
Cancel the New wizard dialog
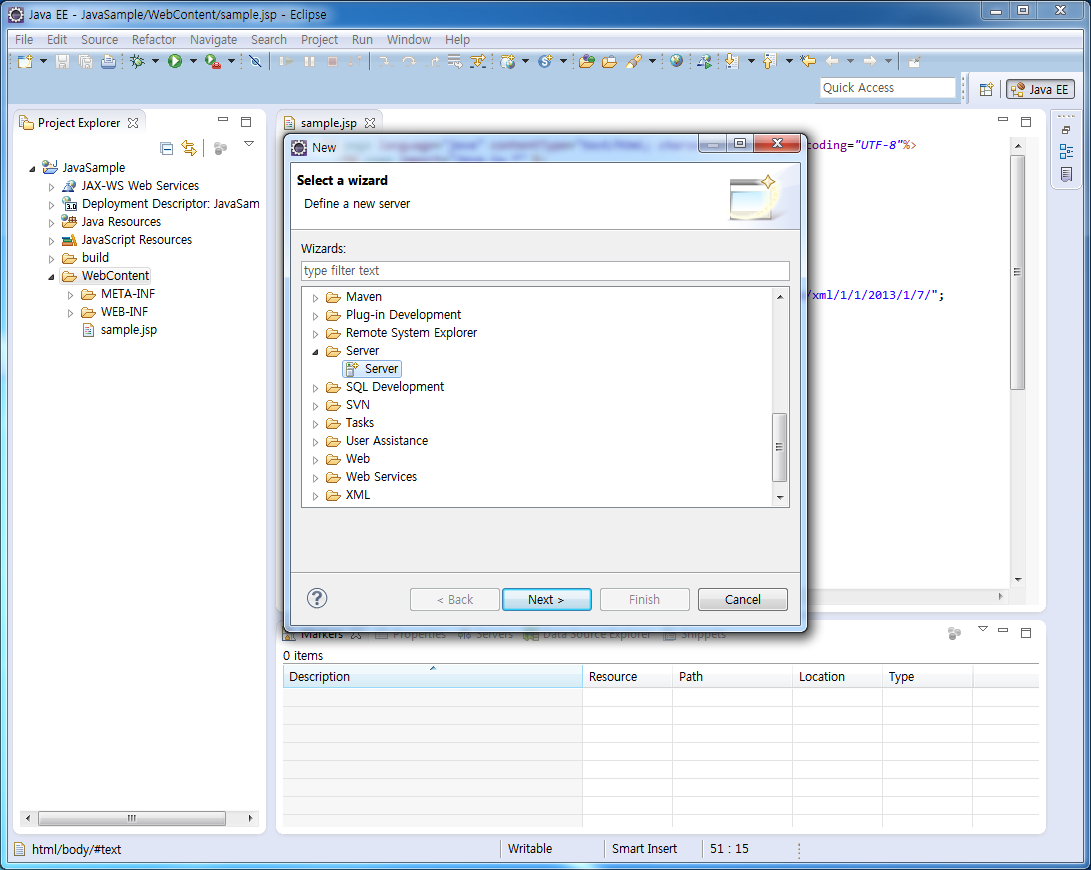point(742,600)
